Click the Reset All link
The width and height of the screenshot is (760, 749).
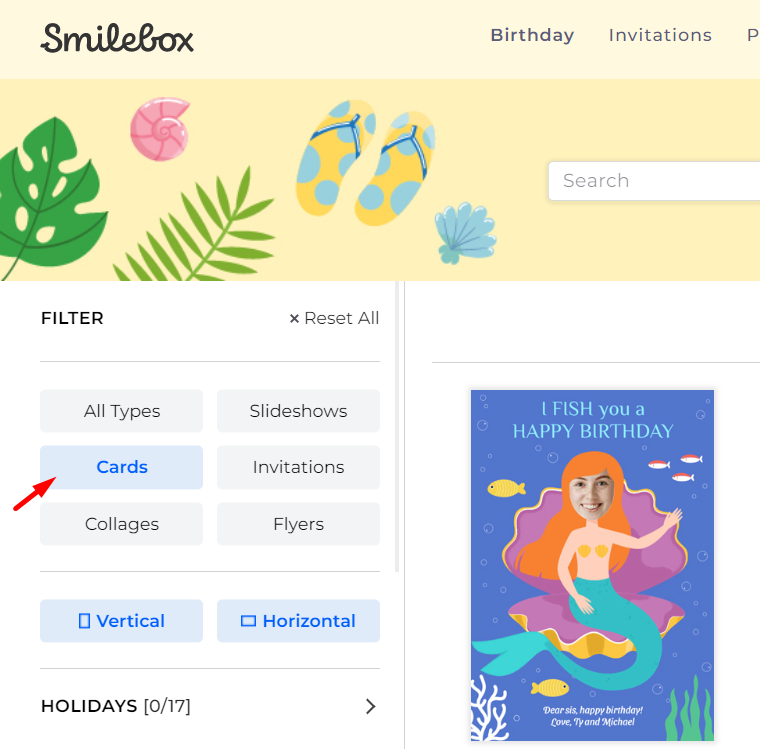341,319
